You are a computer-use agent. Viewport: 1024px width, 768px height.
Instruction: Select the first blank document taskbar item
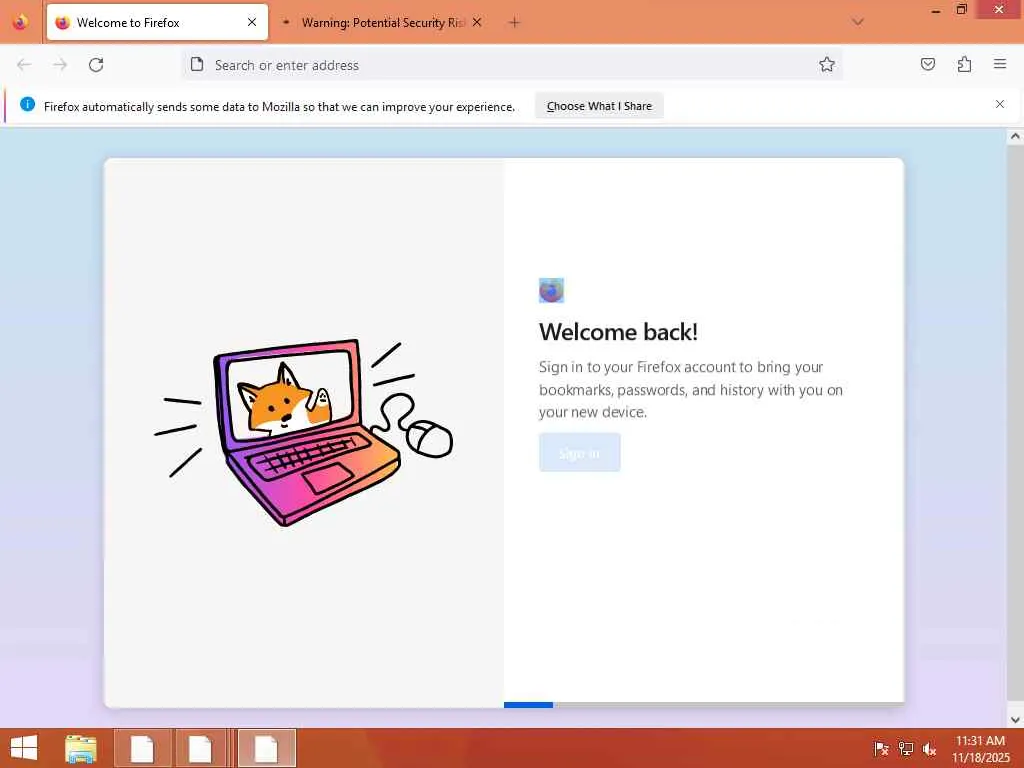click(142, 748)
